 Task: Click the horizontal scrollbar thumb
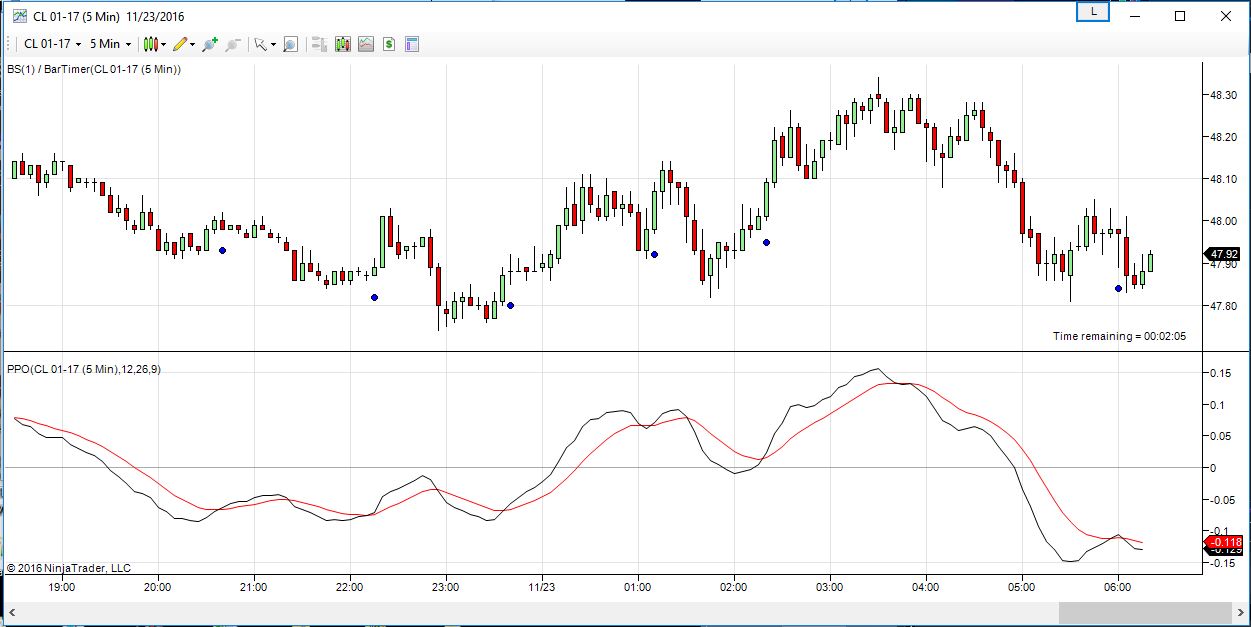click(1143, 612)
